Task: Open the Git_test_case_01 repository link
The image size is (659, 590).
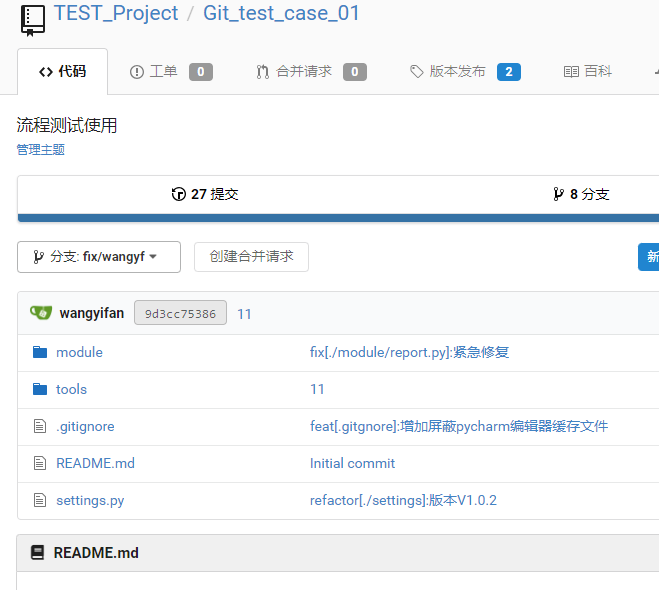Action: pyautogui.click(x=281, y=13)
